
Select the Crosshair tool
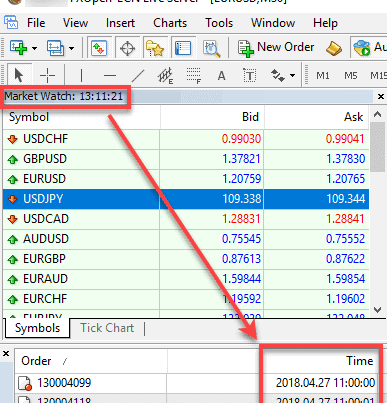click(47, 76)
